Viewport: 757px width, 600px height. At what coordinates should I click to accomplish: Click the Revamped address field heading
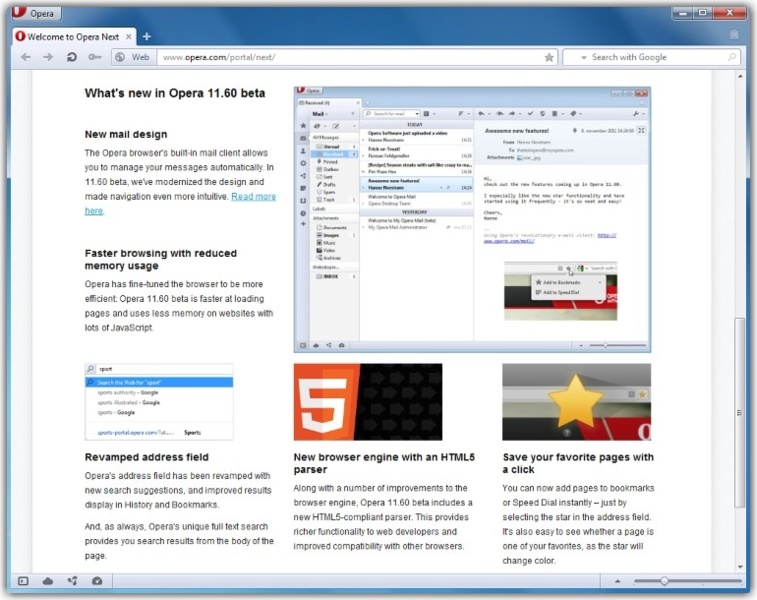[x=147, y=457]
